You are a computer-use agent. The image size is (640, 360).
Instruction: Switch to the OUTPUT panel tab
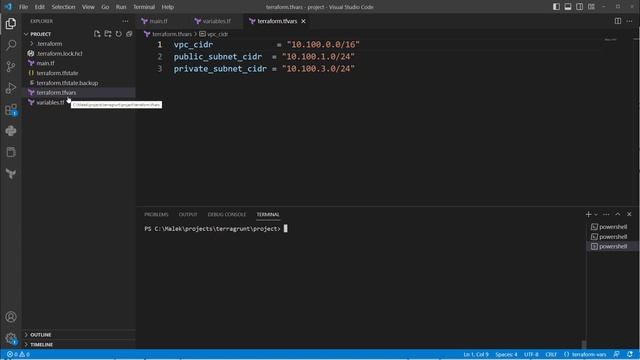[x=188, y=215]
